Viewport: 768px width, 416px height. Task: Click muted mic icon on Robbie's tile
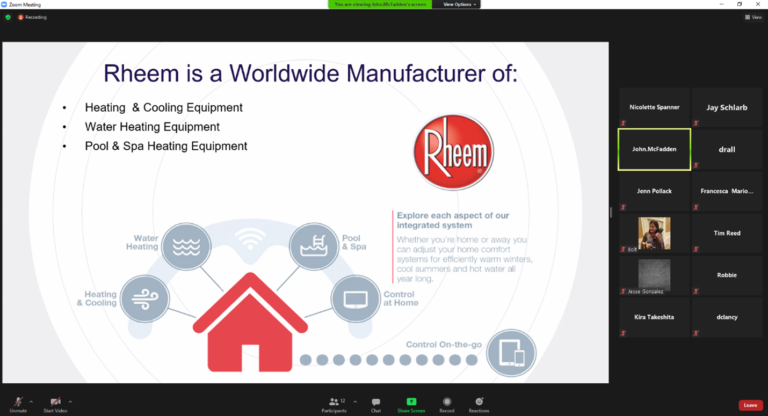pos(696,292)
